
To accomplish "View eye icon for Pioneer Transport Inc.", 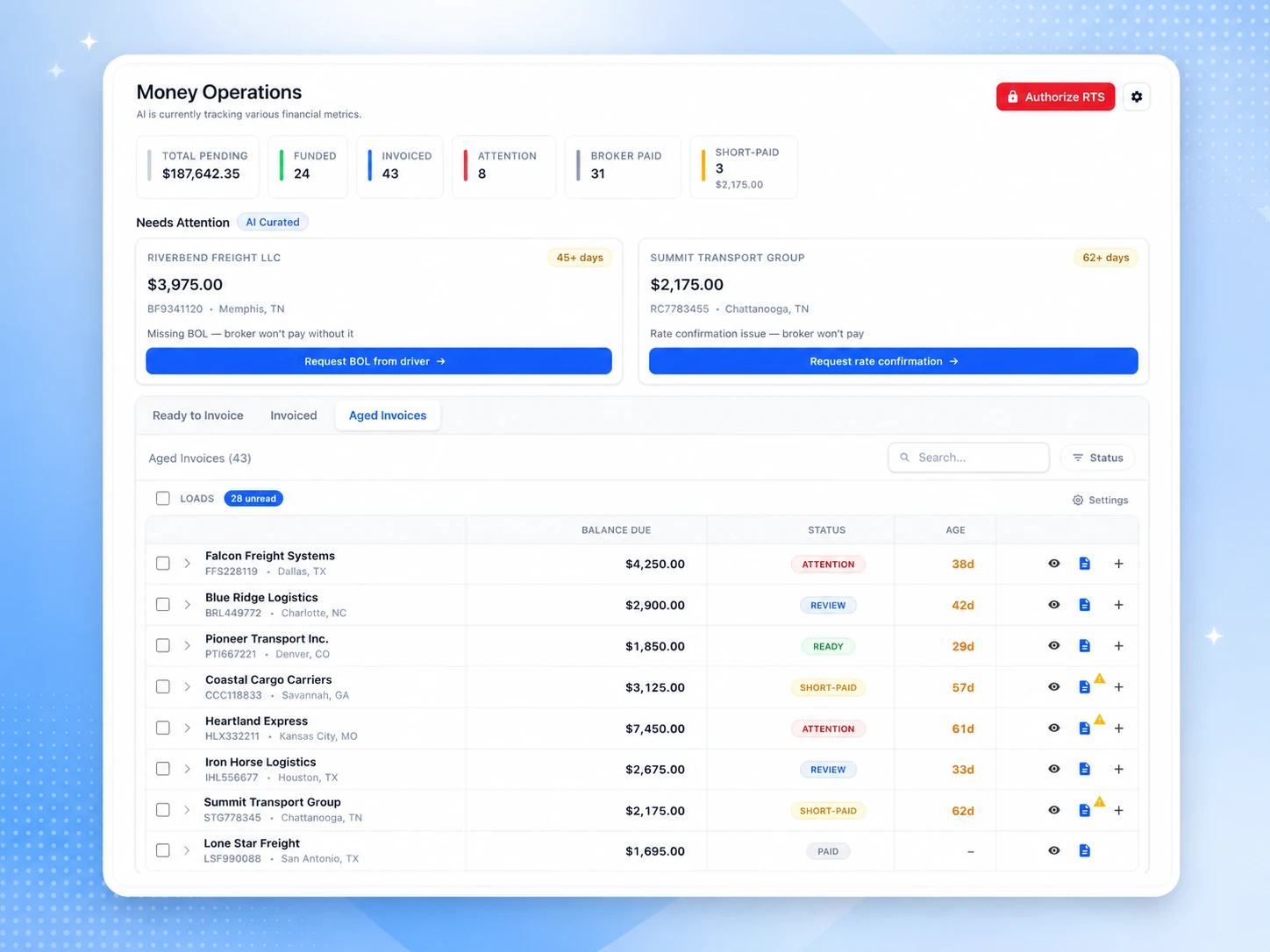I will coord(1054,646).
